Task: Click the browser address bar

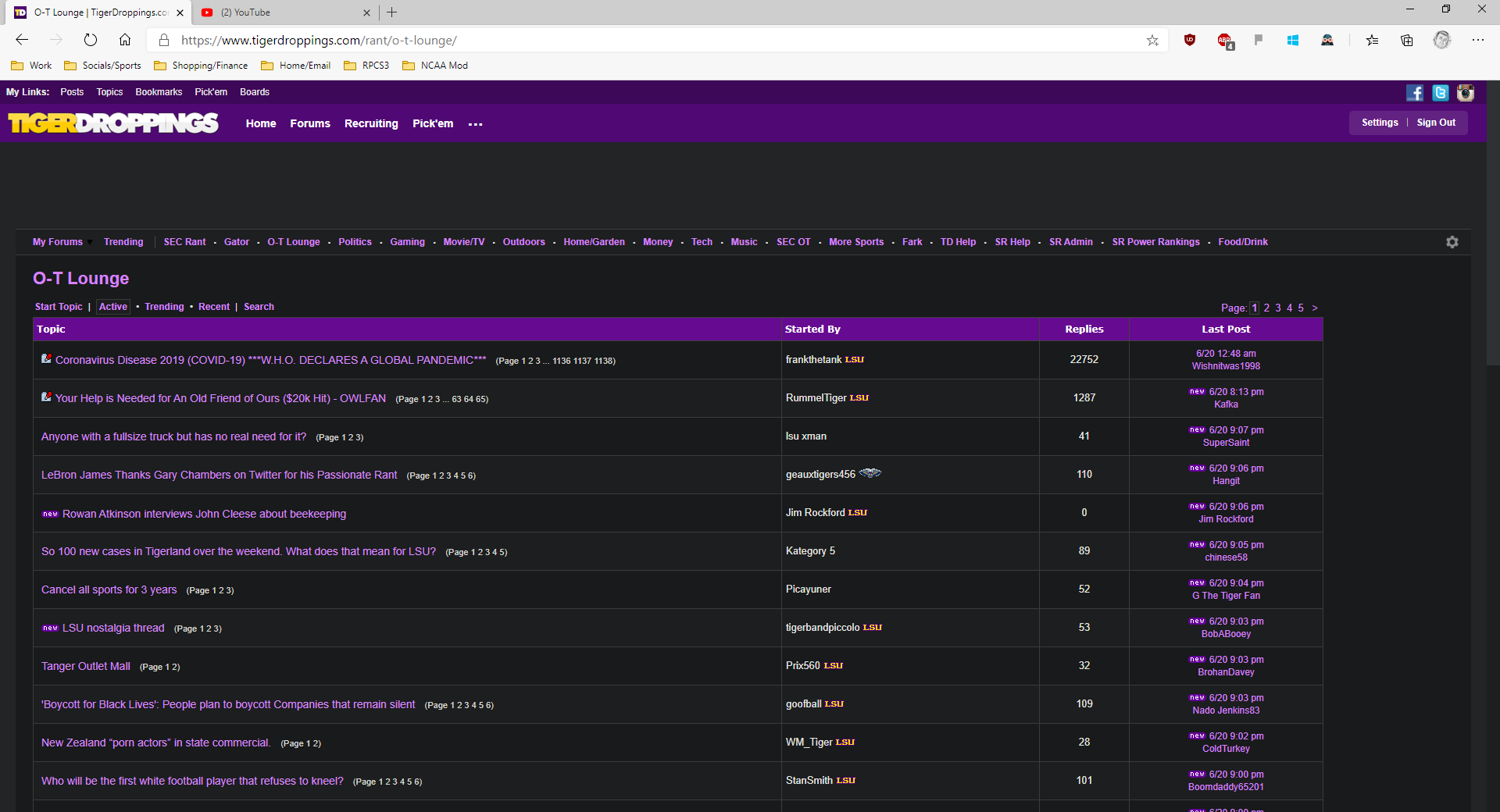Action: [x=656, y=40]
